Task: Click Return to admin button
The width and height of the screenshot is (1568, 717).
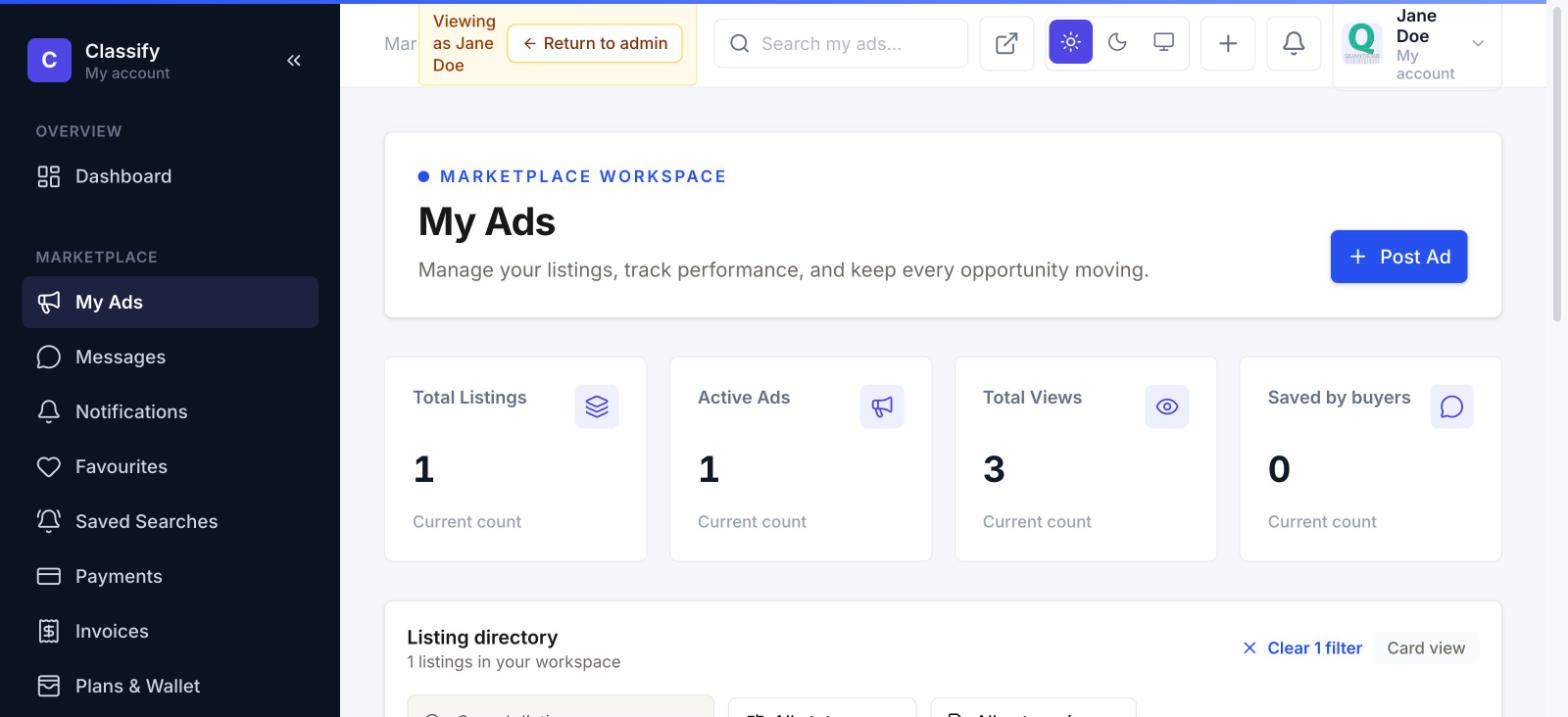Action: click(x=595, y=44)
